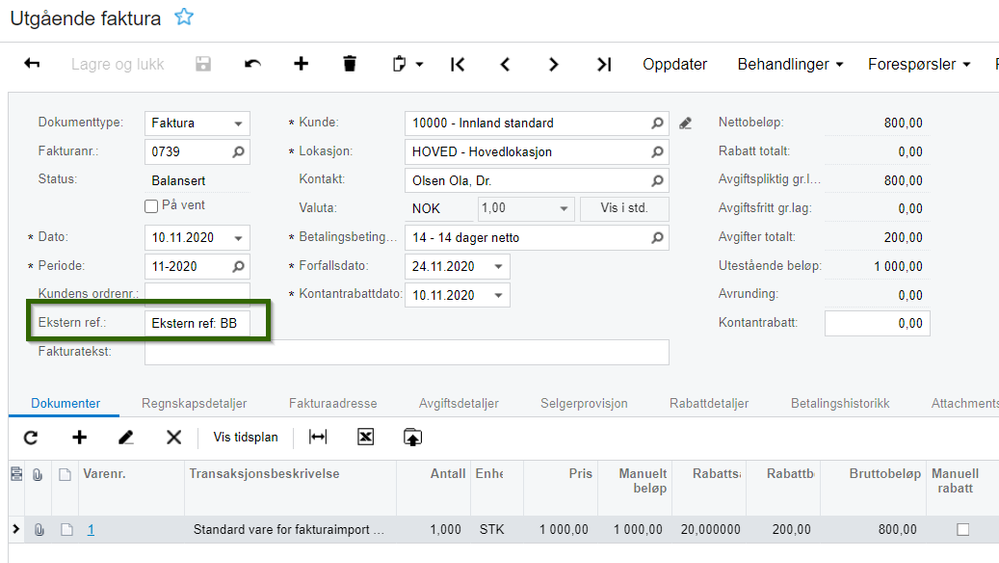Screen dimensions: 999x563
Task: Click the star favorite icon by the title
Action: (184, 17)
